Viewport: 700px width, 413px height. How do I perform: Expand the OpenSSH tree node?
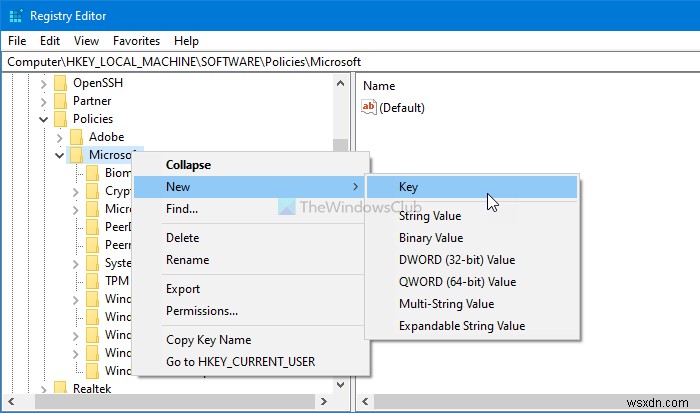[x=43, y=82]
